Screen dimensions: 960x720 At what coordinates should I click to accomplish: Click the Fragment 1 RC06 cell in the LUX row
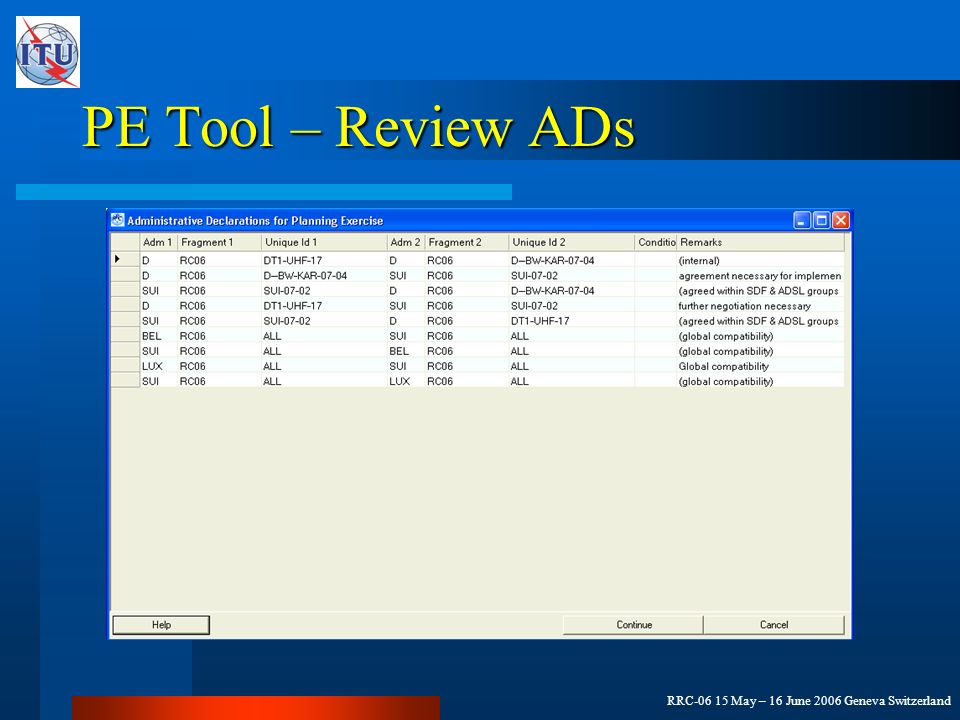click(219, 366)
